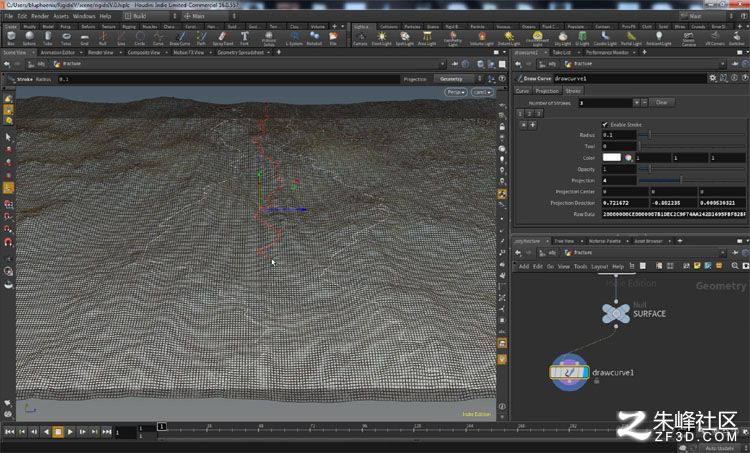Switch to the Render View tab
750x453 pixels.
(x=100, y=52)
